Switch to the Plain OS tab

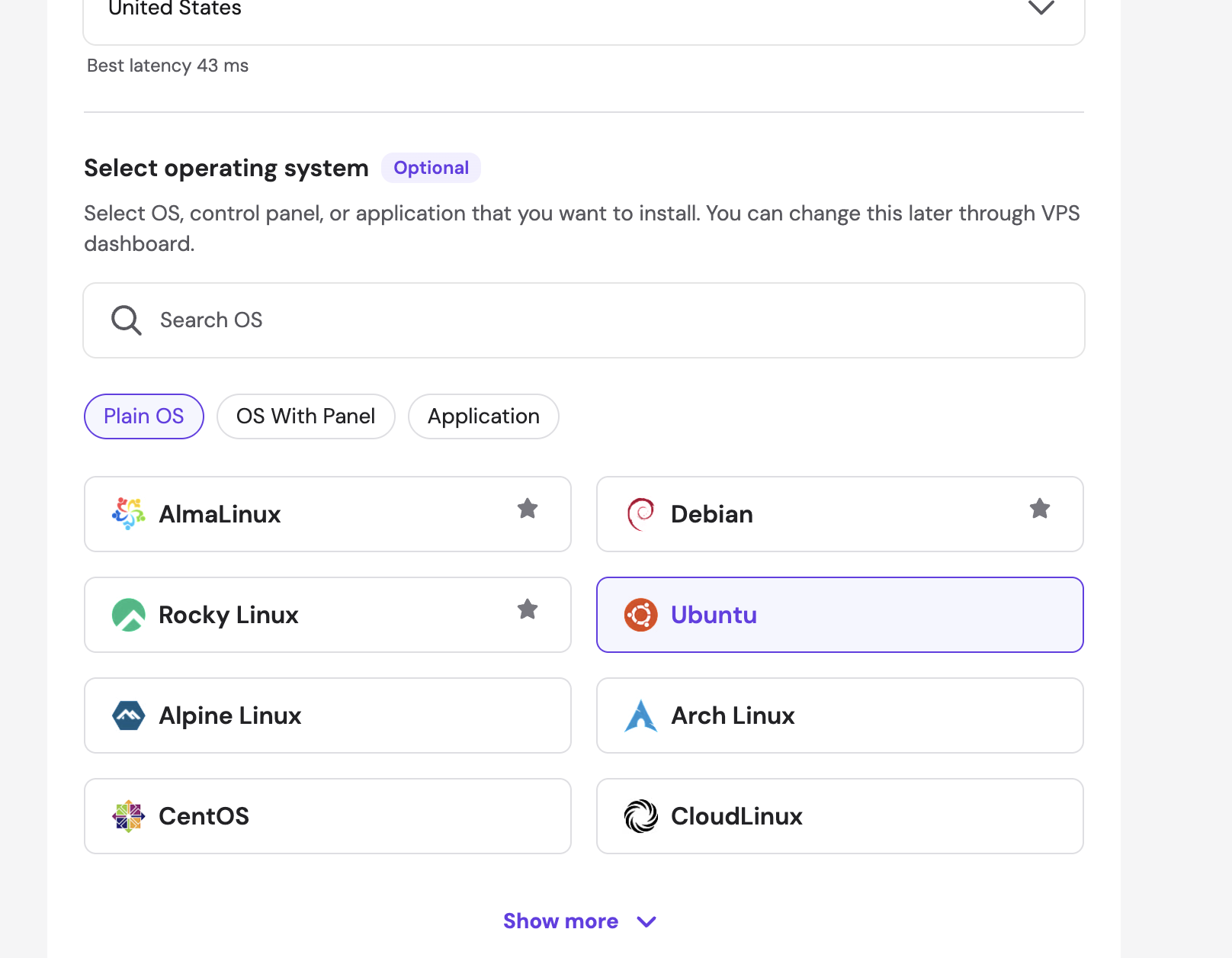point(144,416)
